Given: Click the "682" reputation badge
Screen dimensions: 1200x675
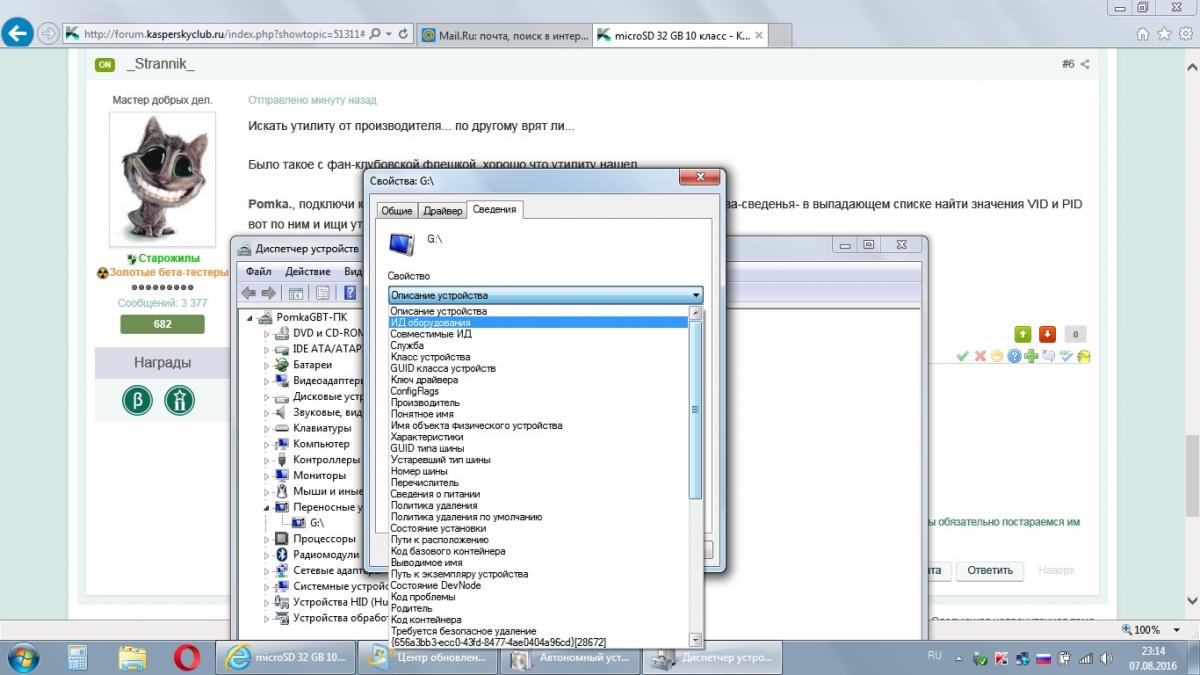Looking at the screenshot, I should pos(162,324).
